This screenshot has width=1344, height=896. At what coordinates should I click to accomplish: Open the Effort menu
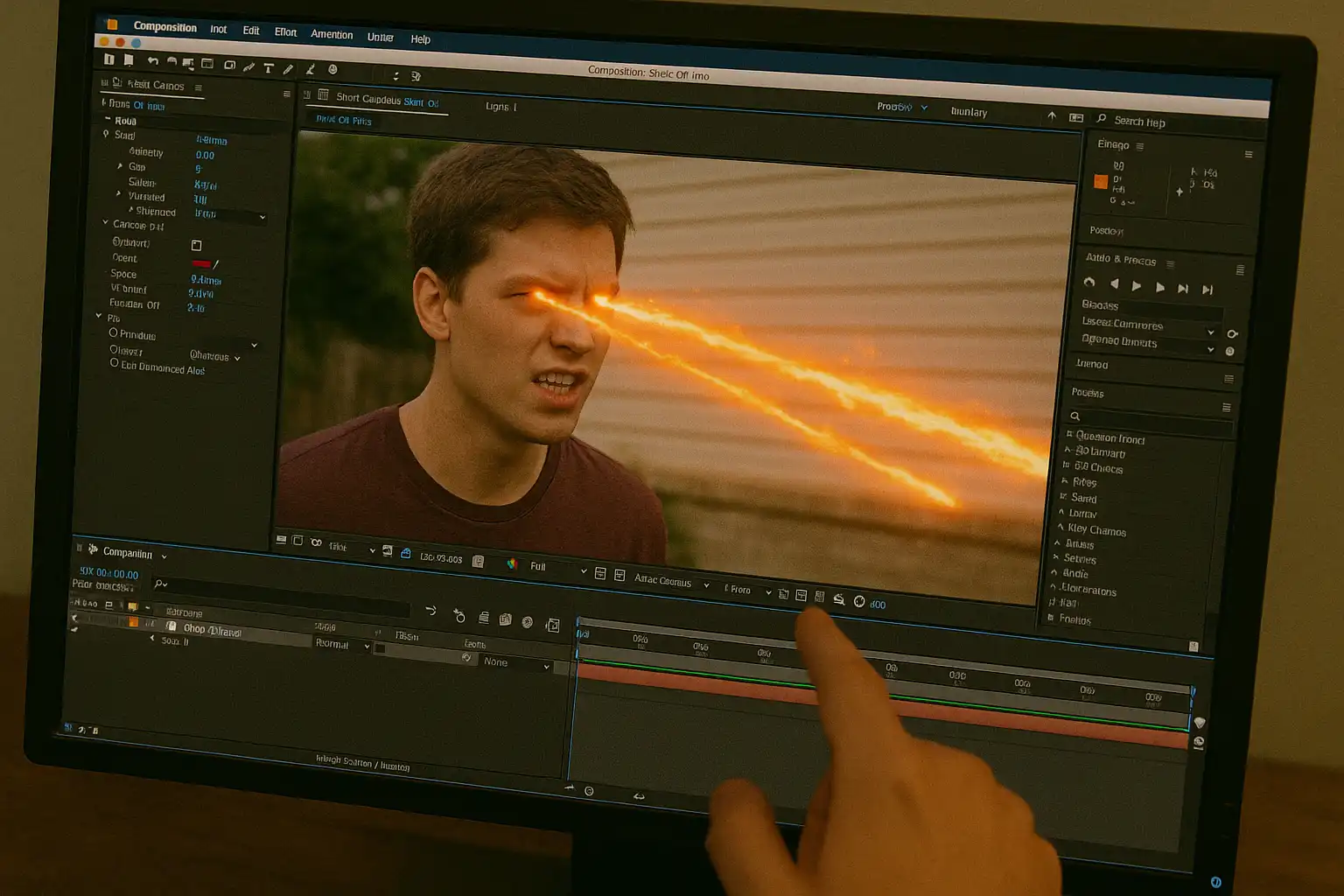click(285, 32)
